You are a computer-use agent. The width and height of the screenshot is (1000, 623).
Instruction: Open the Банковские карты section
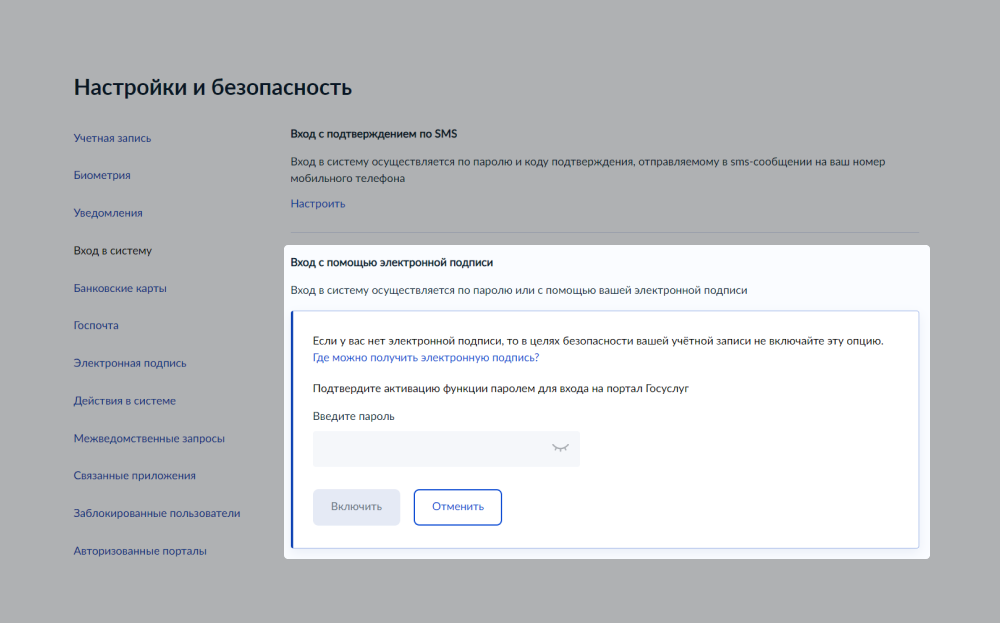tap(120, 288)
